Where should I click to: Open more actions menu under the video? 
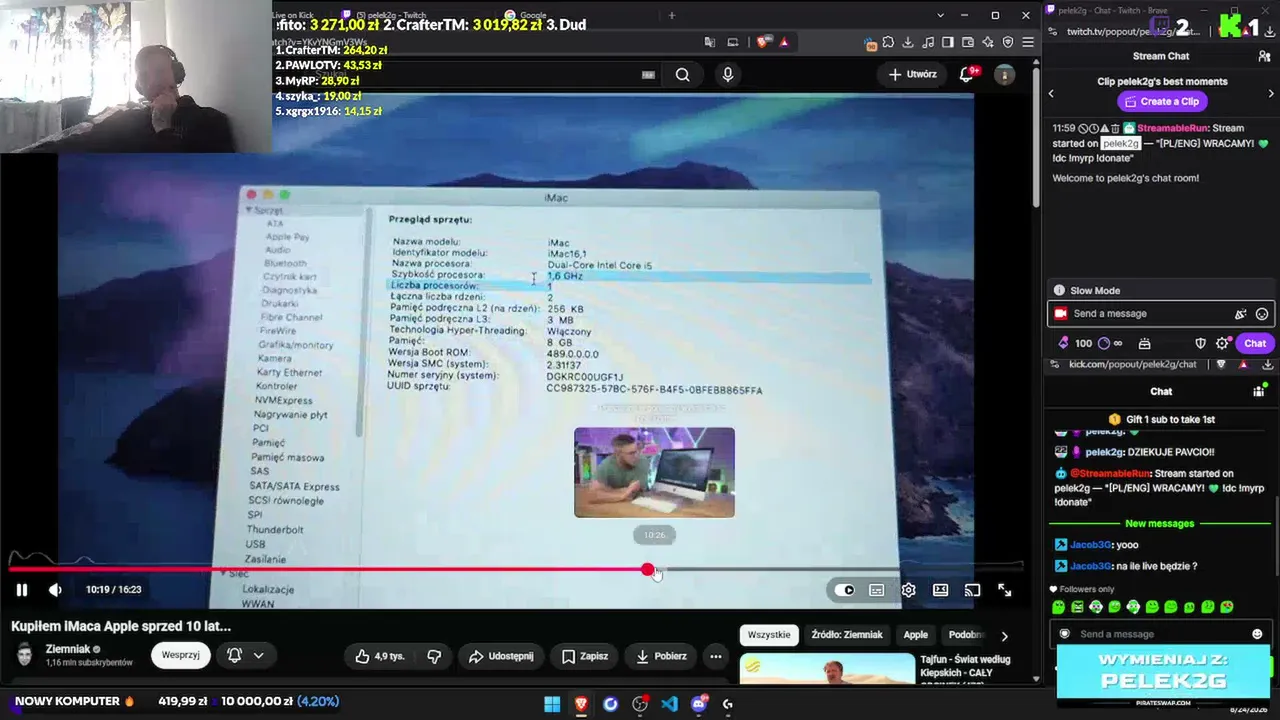(x=716, y=656)
